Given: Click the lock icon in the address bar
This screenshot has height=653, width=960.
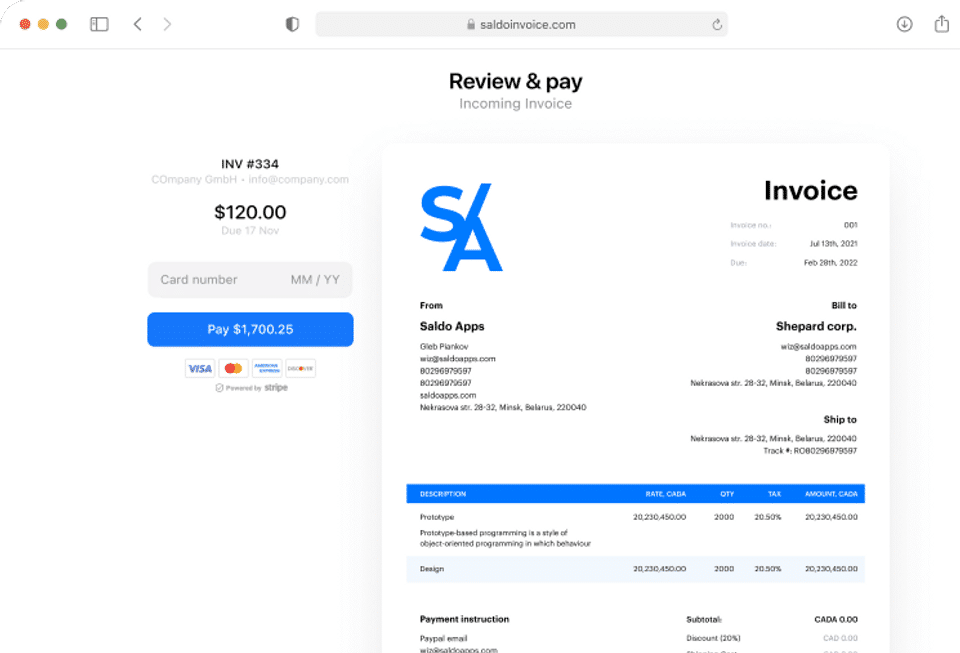Looking at the screenshot, I should click(x=471, y=24).
